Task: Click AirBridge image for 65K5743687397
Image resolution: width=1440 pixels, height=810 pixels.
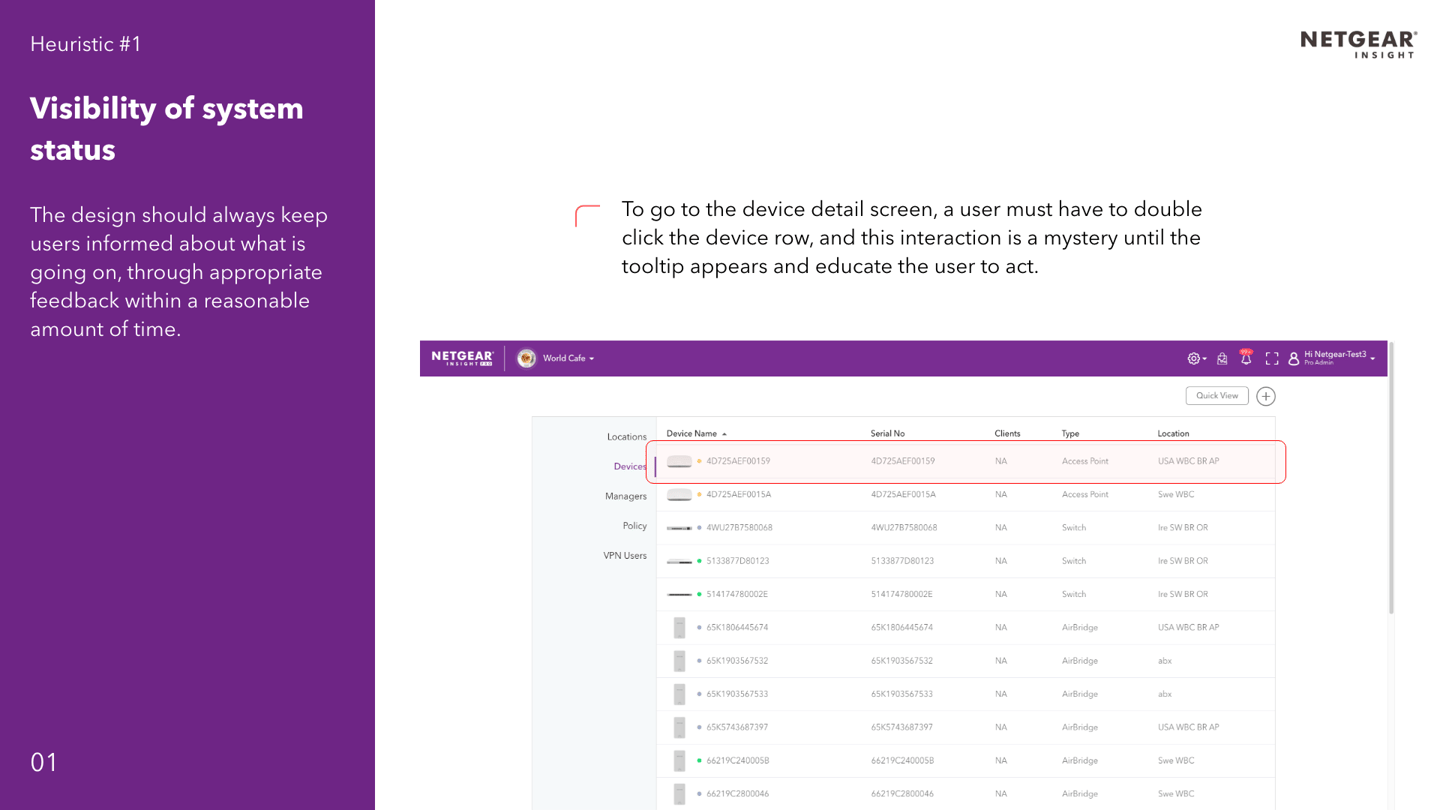Action: [679, 728]
